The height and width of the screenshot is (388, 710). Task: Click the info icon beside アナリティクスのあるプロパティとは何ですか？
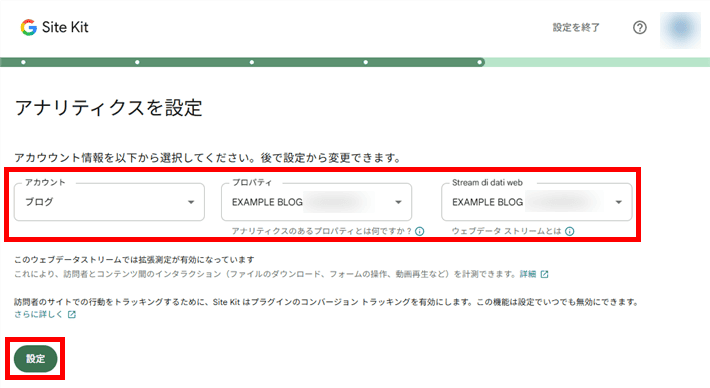point(420,231)
